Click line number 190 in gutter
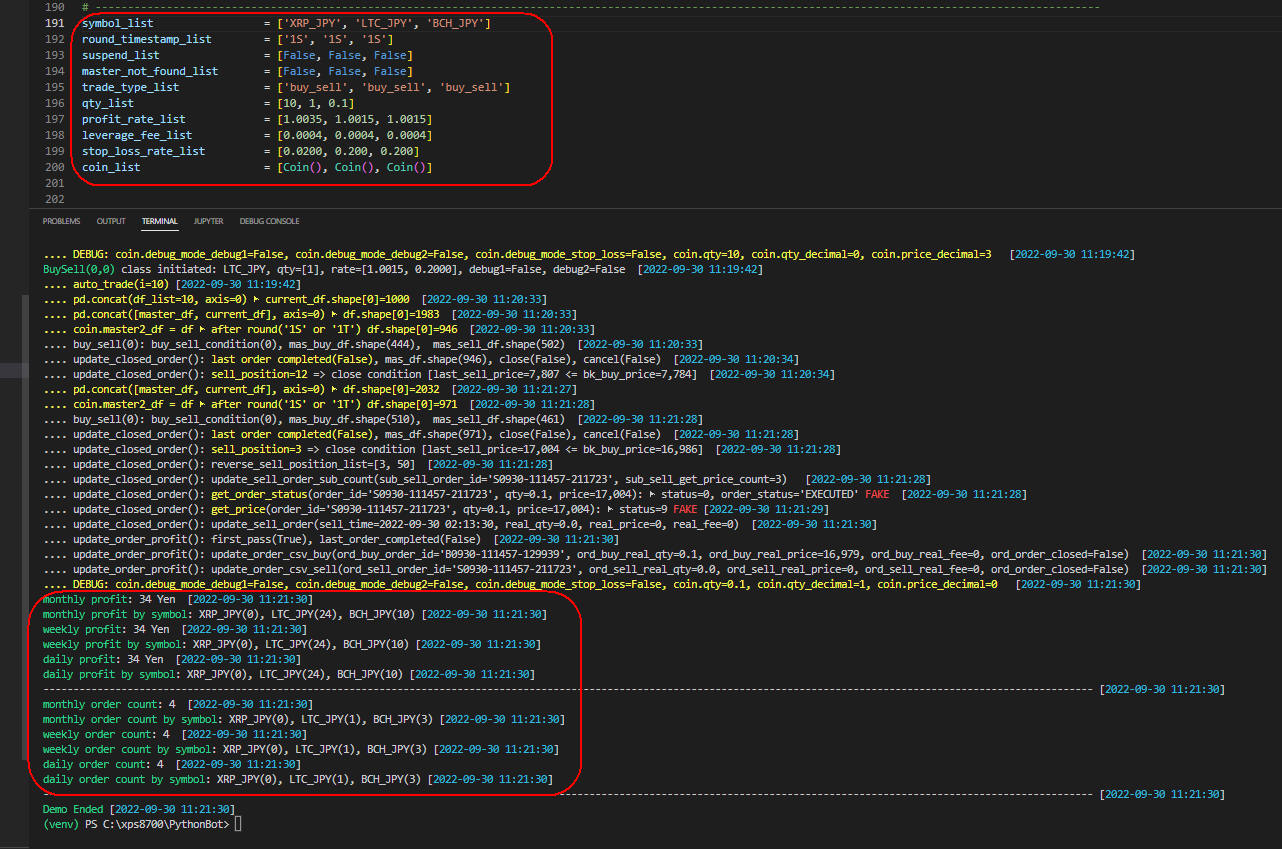1282x849 pixels. pyautogui.click(x=55, y=7)
